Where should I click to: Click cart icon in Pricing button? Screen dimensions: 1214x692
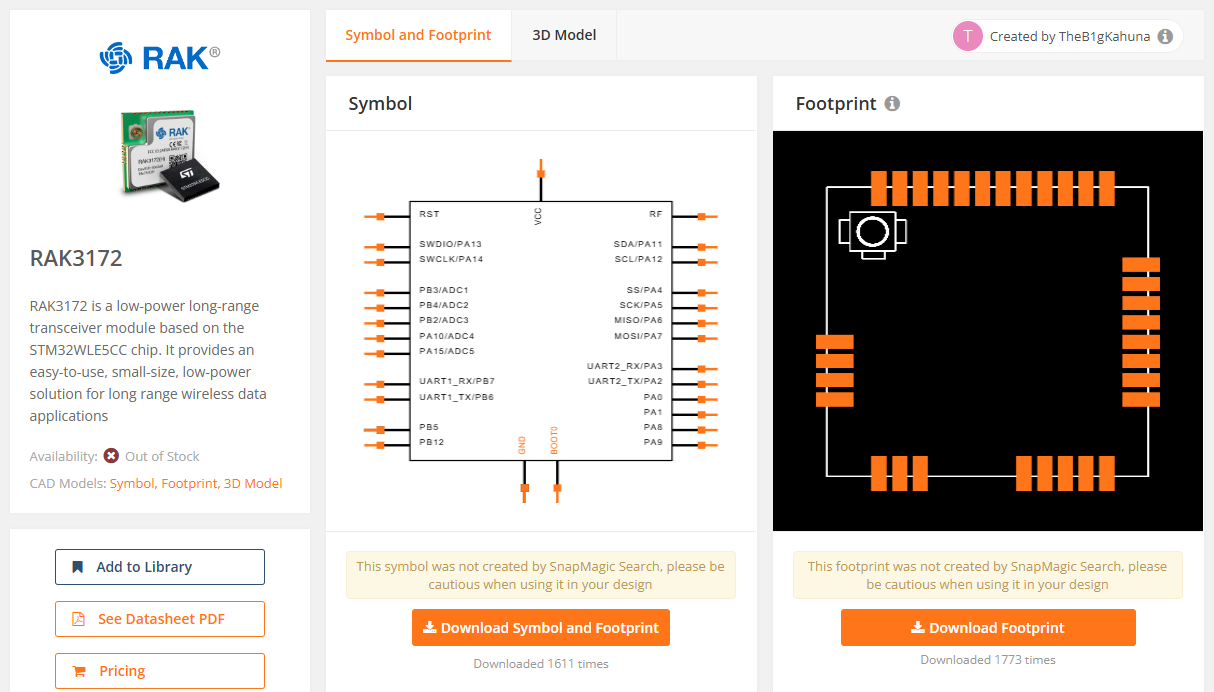(x=78, y=671)
